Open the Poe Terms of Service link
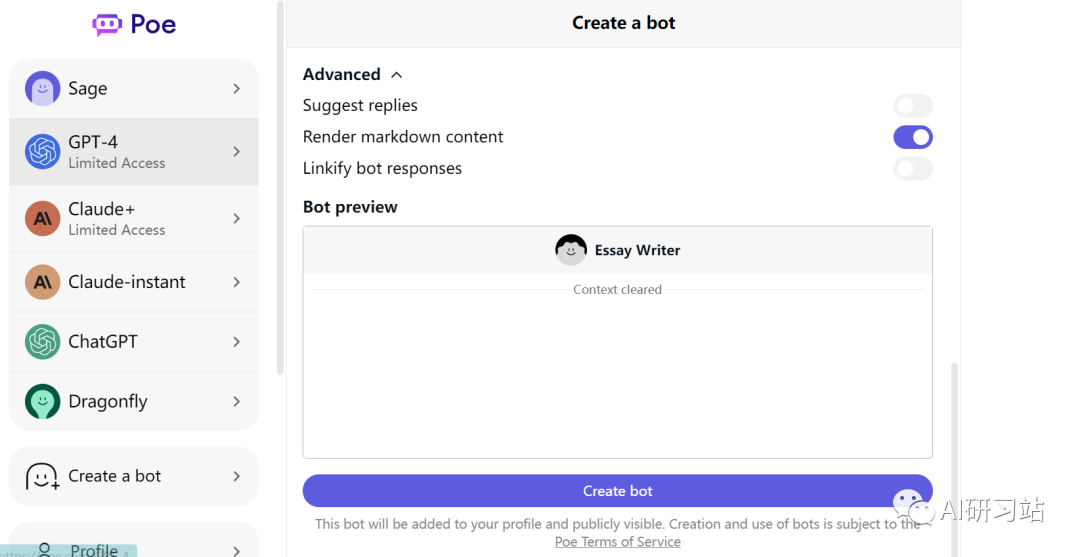This screenshot has height=557, width=1080. tap(618, 542)
